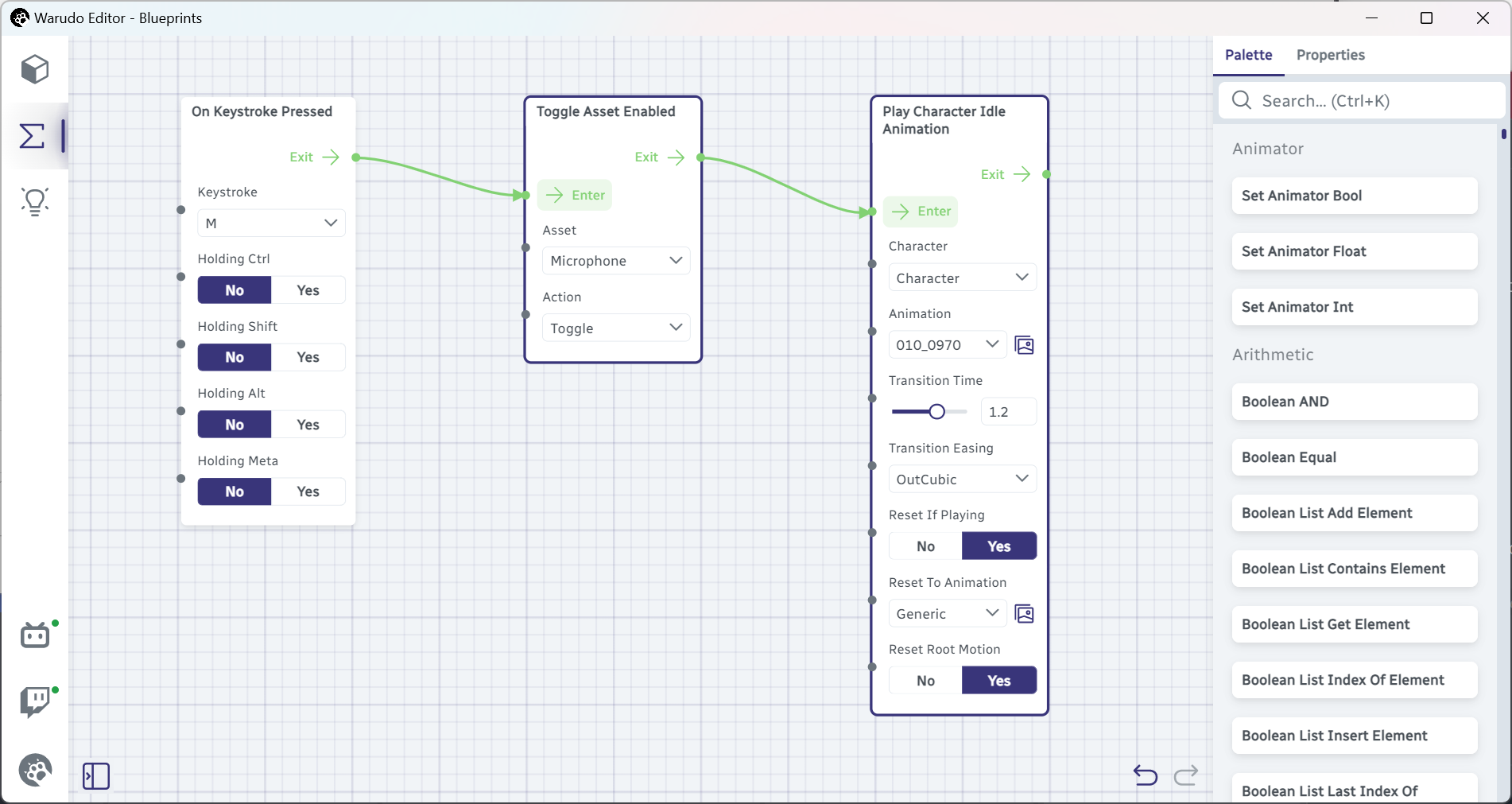Switch to the Palette tab
The image size is (1512, 804).
[1248, 55]
